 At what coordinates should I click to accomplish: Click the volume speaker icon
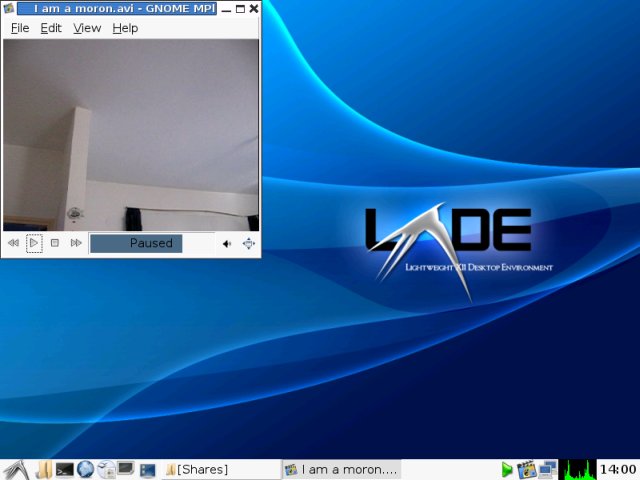click(x=227, y=244)
